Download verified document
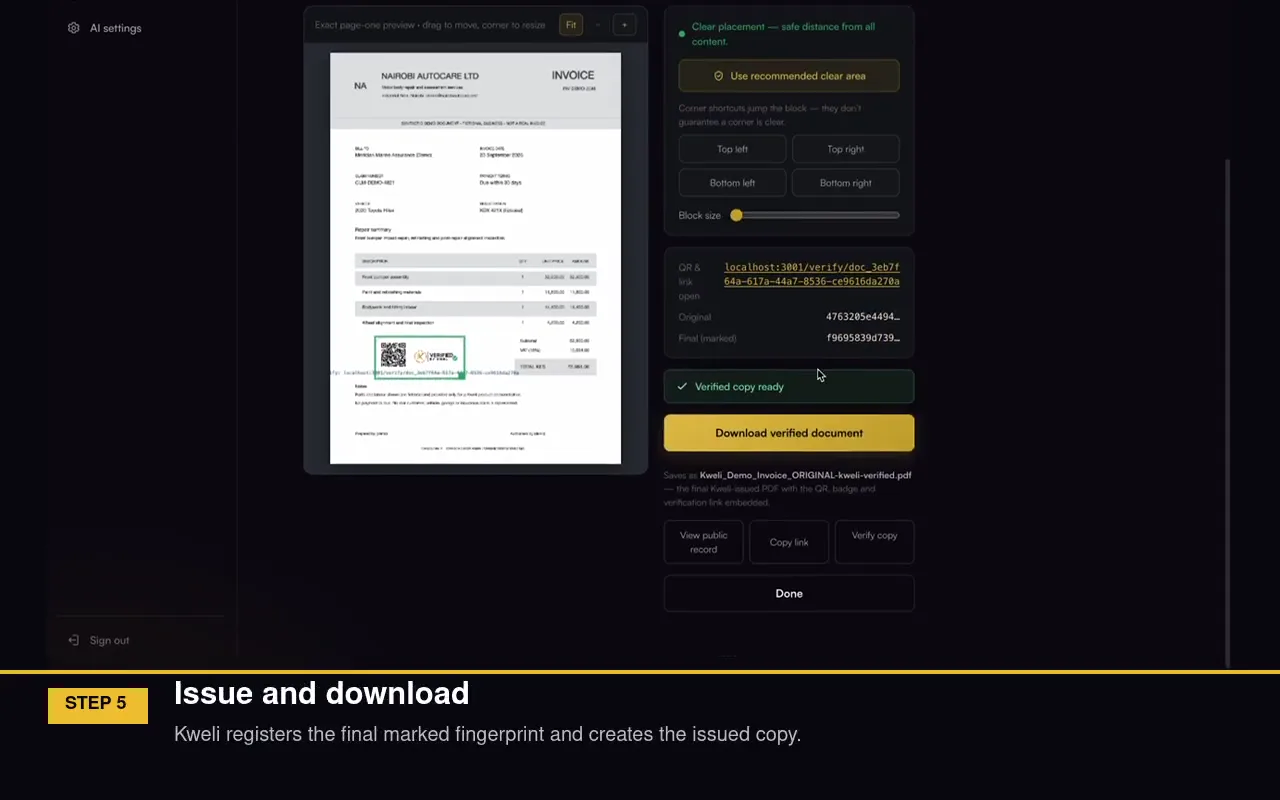The height and width of the screenshot is (800, 1280). point(789,433)
